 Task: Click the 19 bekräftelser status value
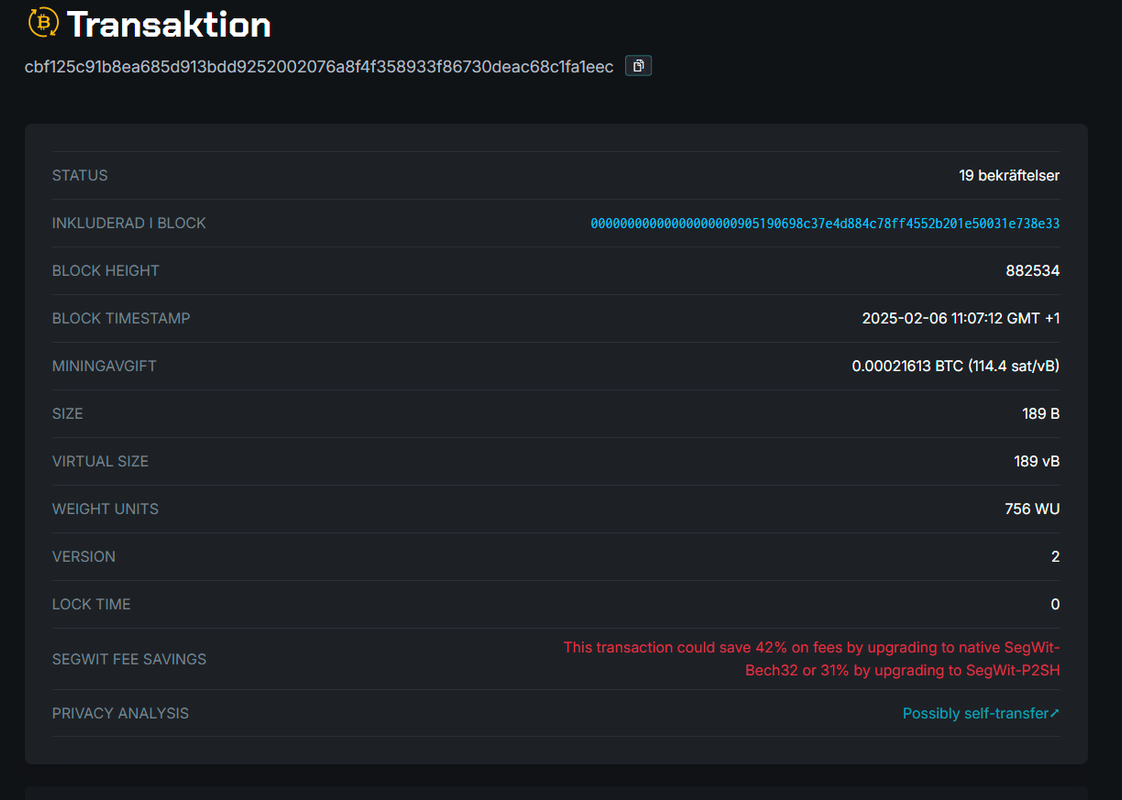point(1009,175)
